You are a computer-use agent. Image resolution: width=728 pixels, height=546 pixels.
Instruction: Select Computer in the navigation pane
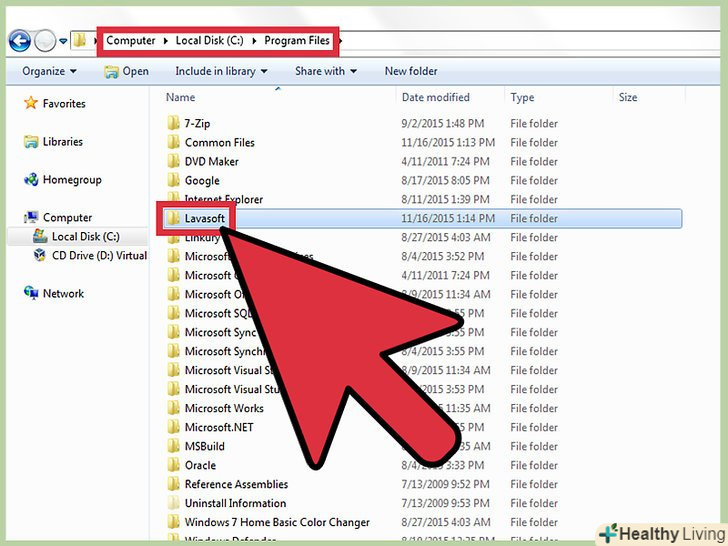tap(67, 217)
